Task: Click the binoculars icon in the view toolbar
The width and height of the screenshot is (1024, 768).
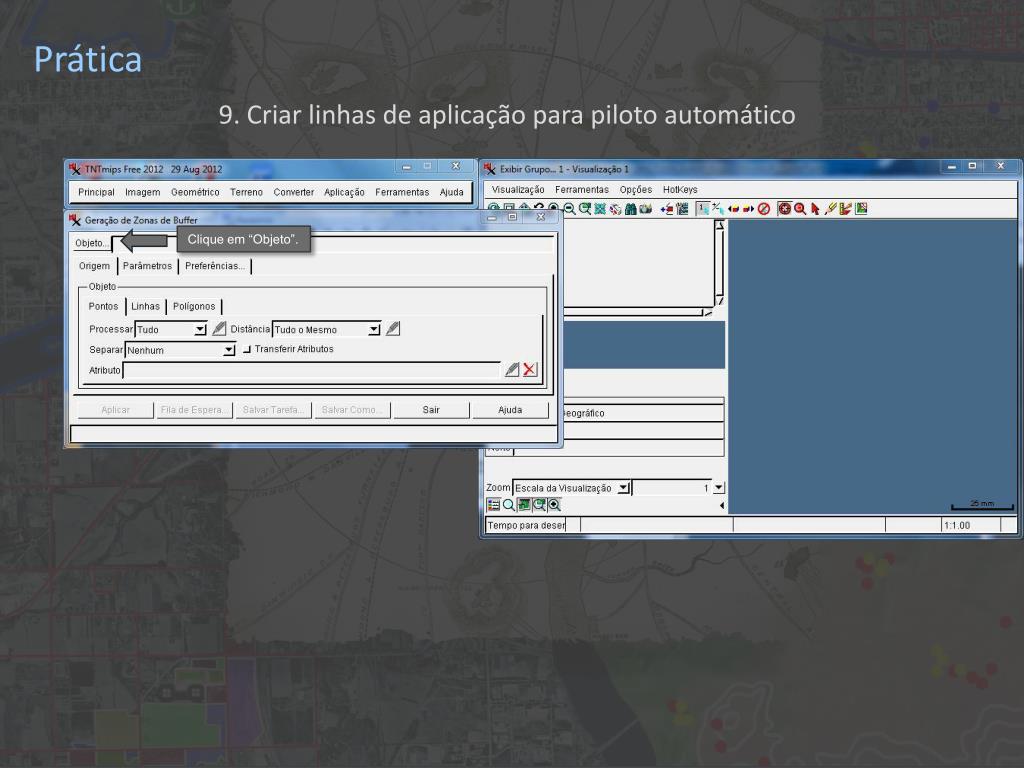Action: pyautogui.click(x=630, y=209)
